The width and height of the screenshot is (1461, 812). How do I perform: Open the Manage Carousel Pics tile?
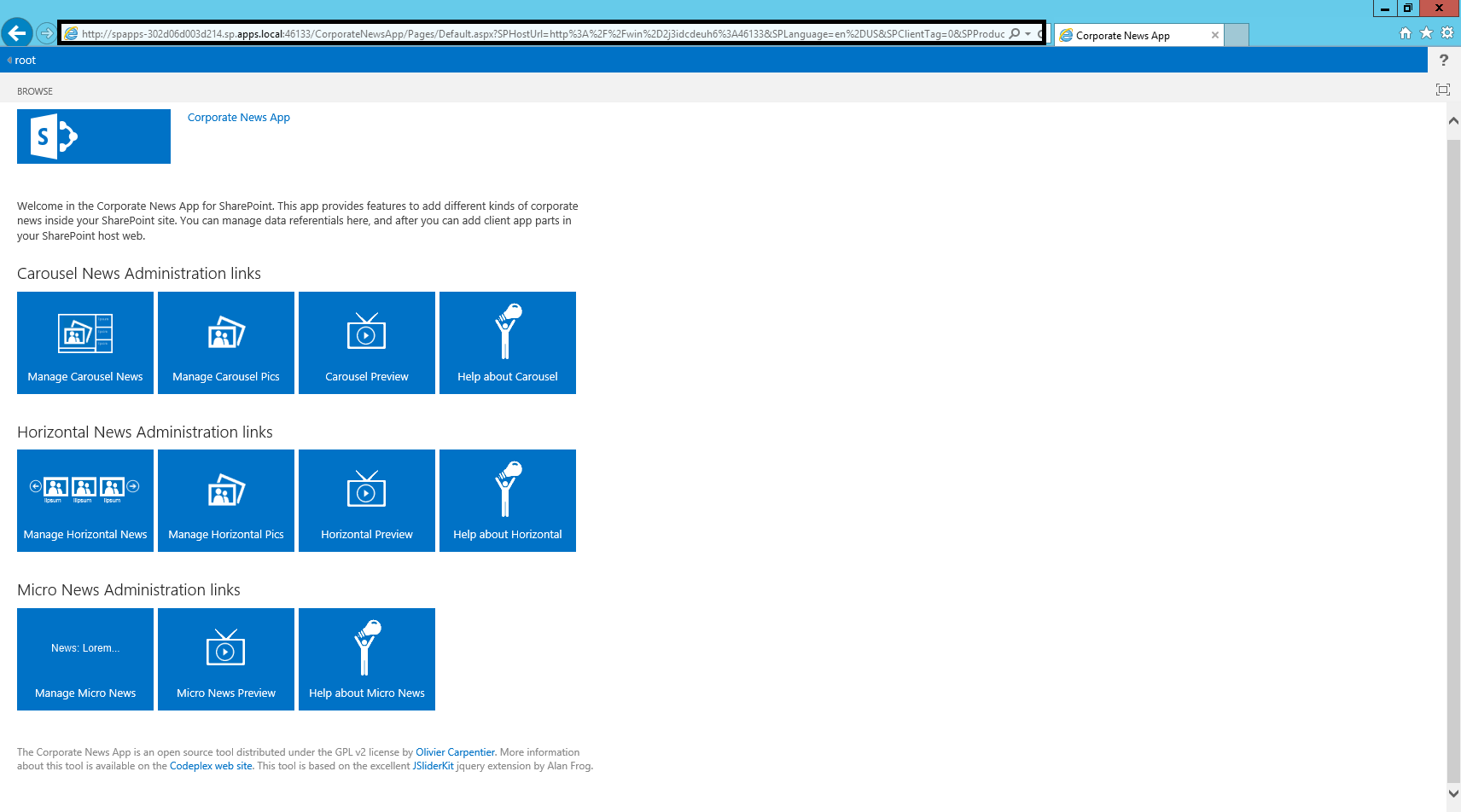(226, 343)
